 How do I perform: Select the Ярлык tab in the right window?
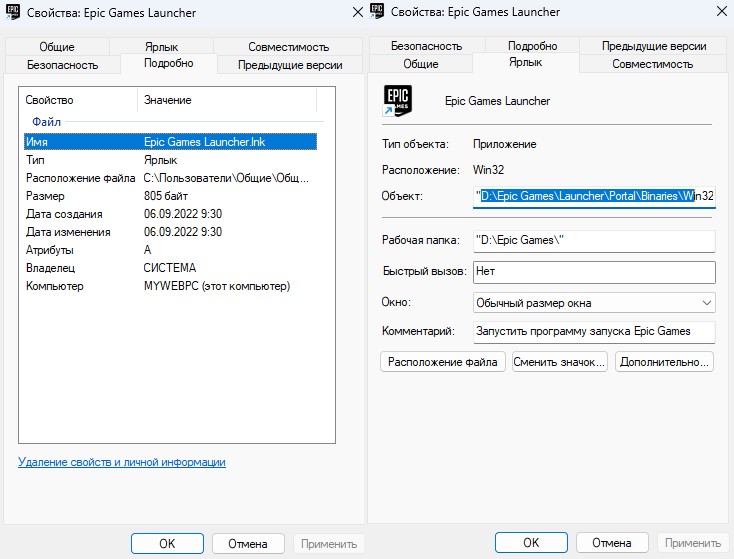[x=525, y=62]
